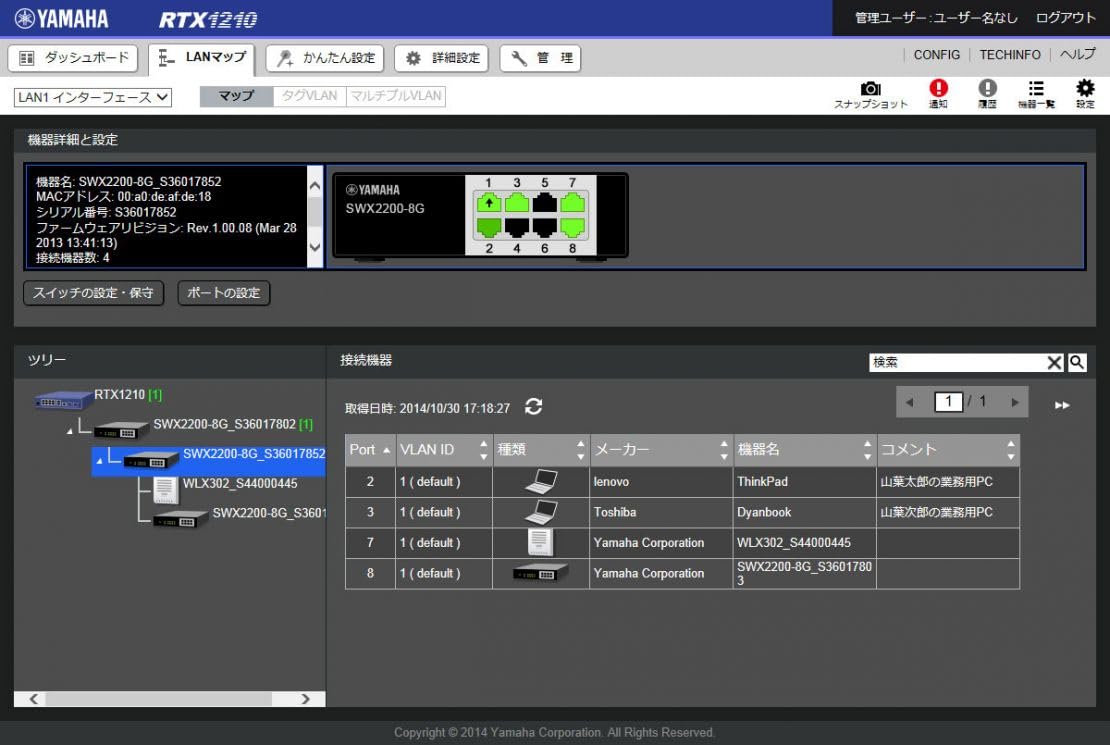
Task: Select the bottom SWX2200-8G_S3601 tree node
Action: pos(268,513)
